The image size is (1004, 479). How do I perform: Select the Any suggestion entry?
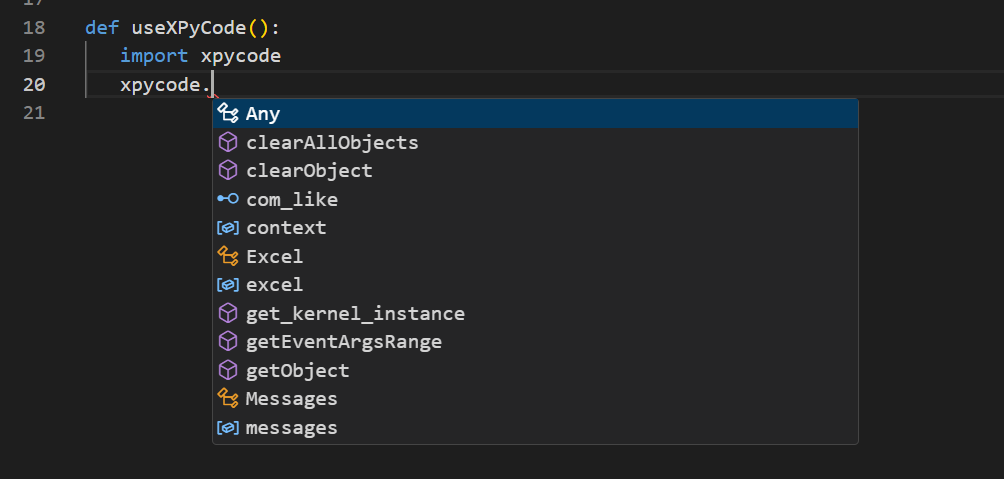click(x=263, y=114)
